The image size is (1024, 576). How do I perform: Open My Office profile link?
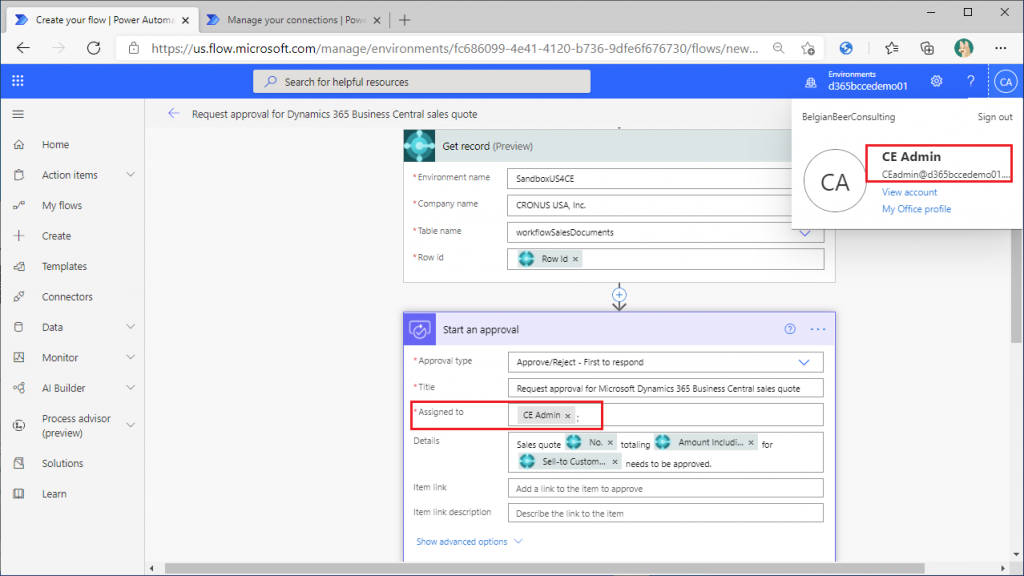(x=916, y=209)
